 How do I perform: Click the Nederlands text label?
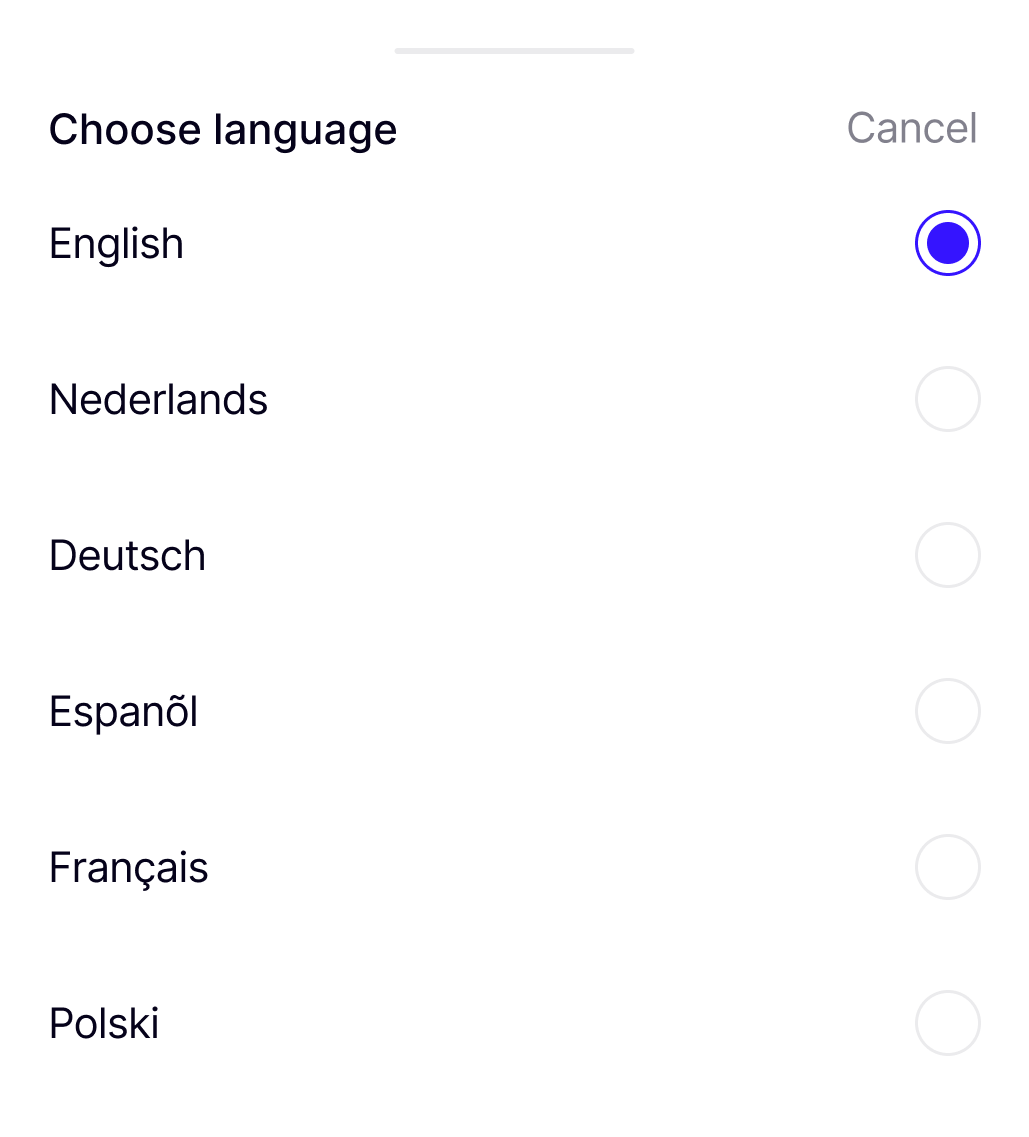(158, 400)
